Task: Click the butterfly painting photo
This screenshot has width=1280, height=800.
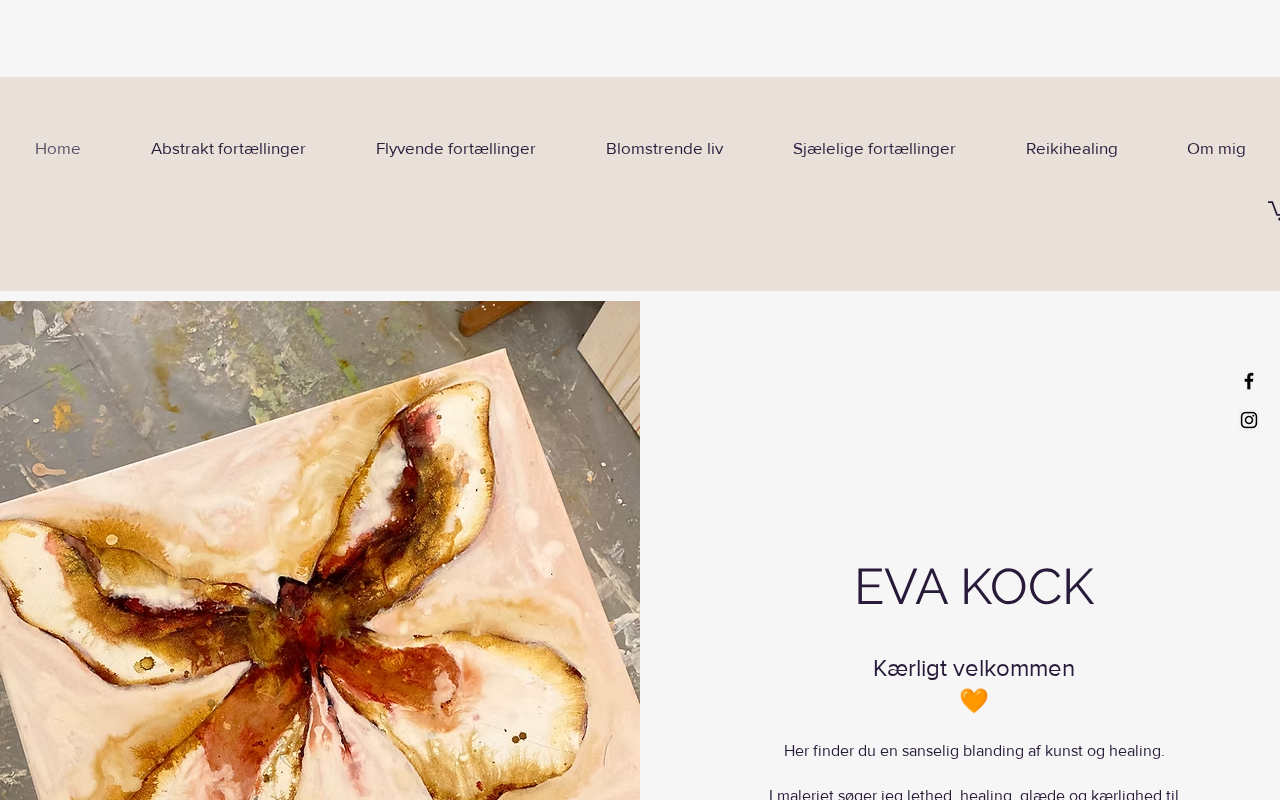Action: tap(320, 550)
